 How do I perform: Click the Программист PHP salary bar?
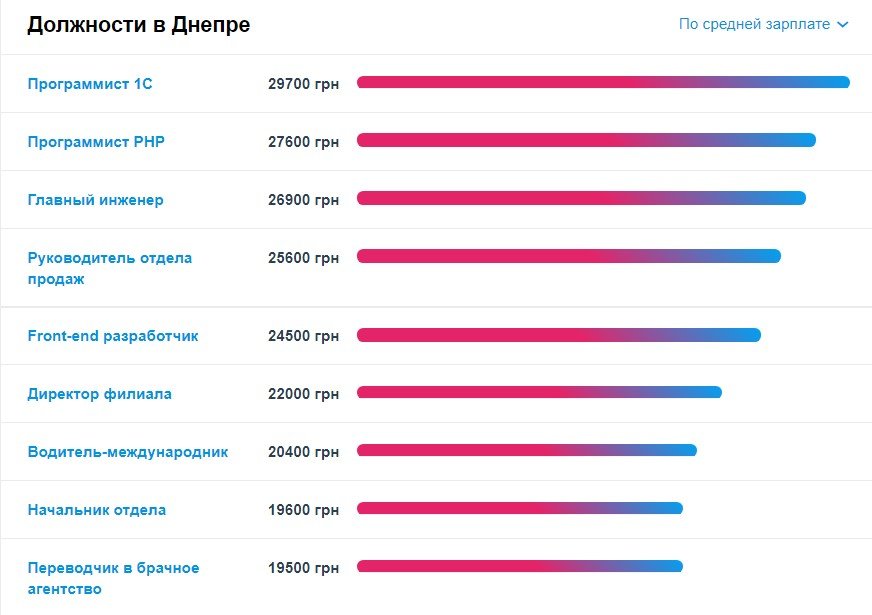point(586,140)
